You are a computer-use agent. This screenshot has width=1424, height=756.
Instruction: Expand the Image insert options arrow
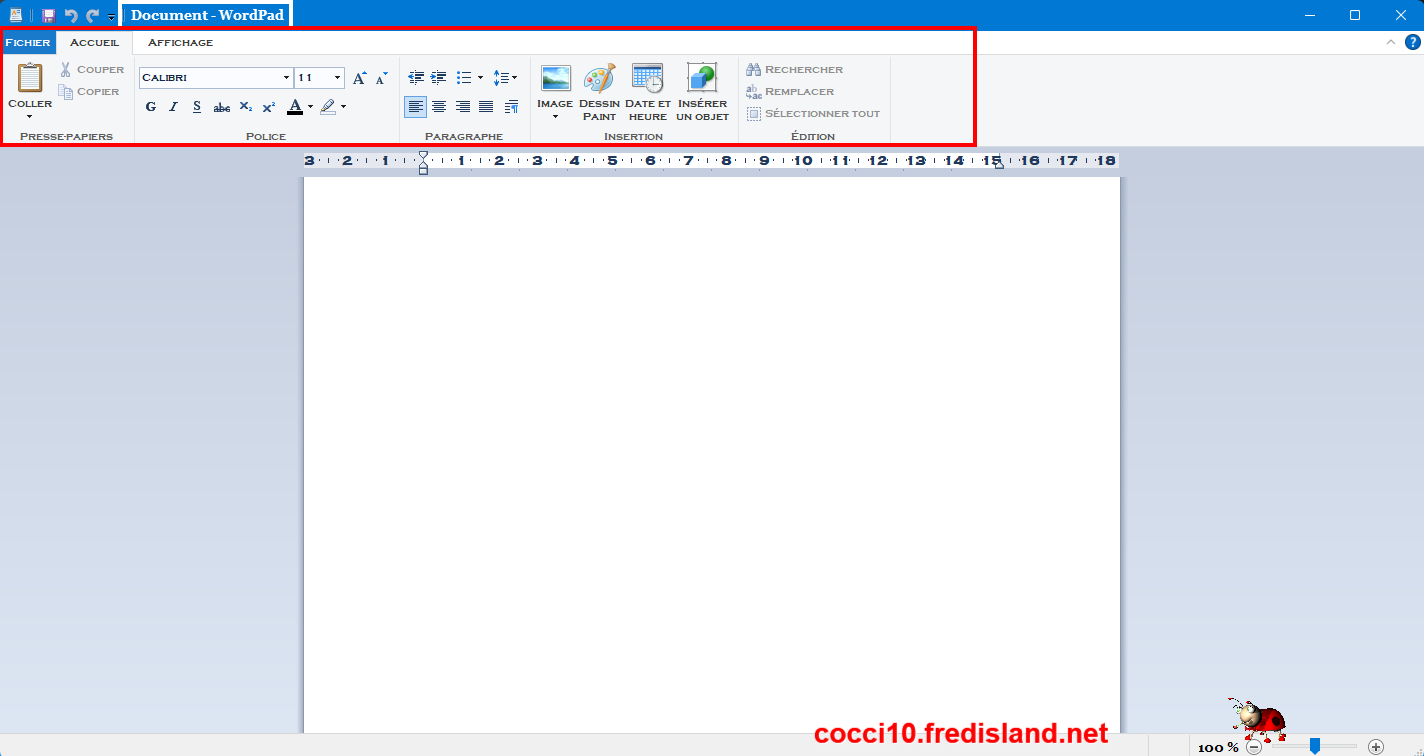pos(555,116)
